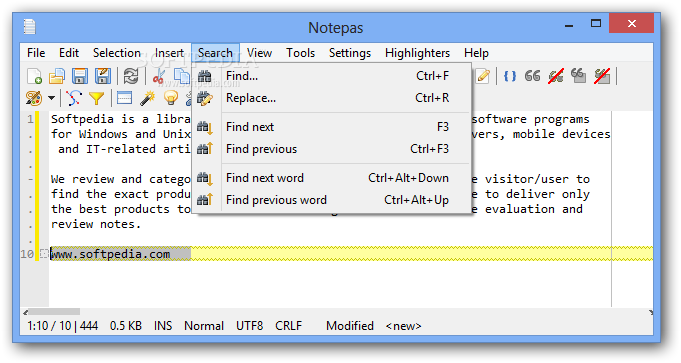
Task: Click the 1:10 / 10 | 444 cursor position status
Action: click(x=63, y=326)
